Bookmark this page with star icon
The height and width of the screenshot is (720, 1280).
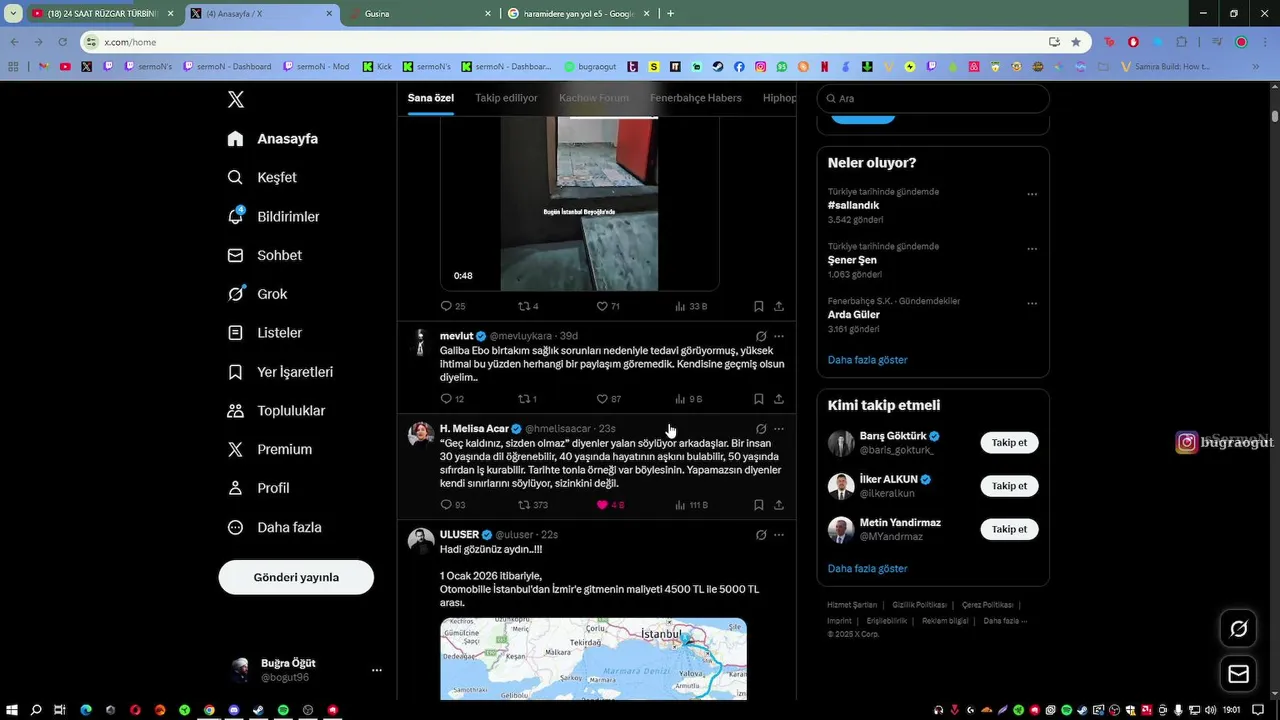pyautogui.click(x=1075, y=42)
